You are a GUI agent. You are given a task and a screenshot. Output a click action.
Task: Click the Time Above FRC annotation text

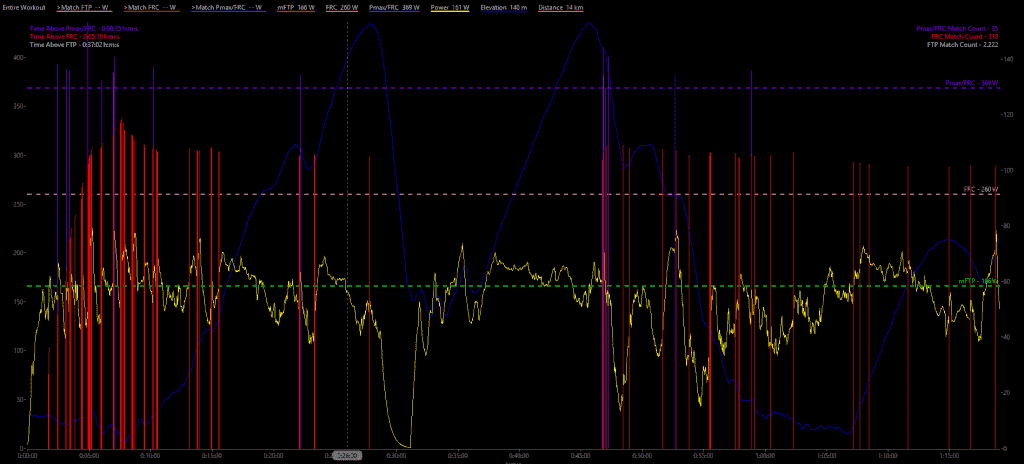tap(77, 36)
